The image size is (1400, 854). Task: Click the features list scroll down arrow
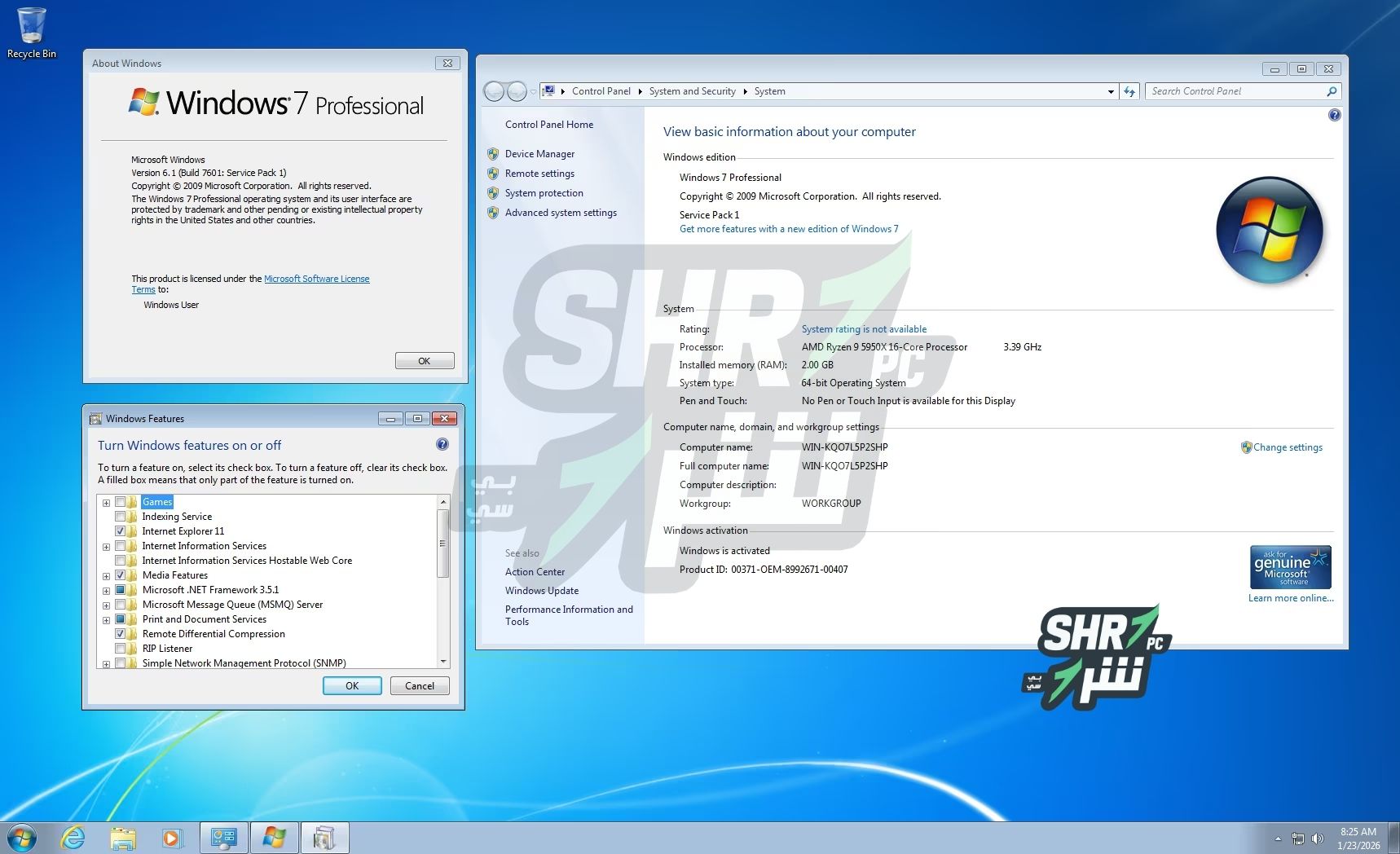[x=443, y=662]
